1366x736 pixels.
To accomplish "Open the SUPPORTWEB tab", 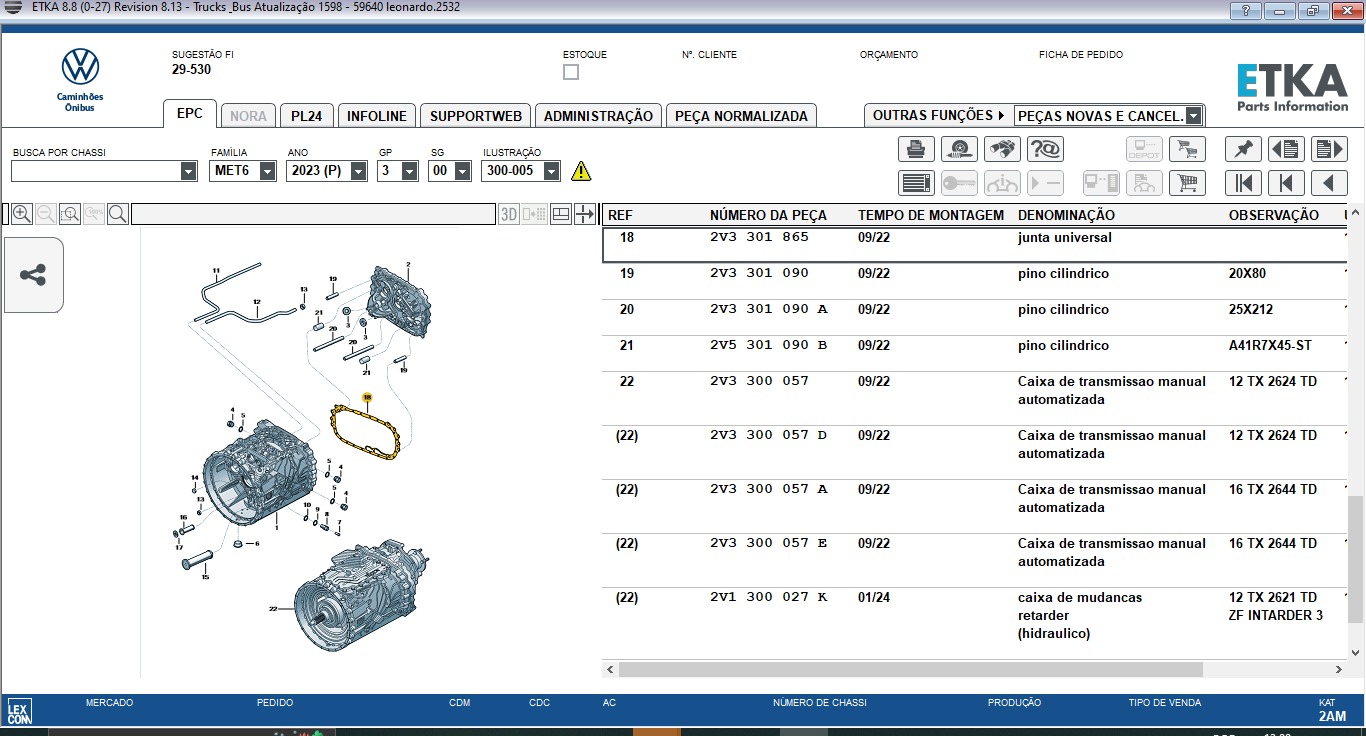I will pyautogui.click(x=476, y=116).
